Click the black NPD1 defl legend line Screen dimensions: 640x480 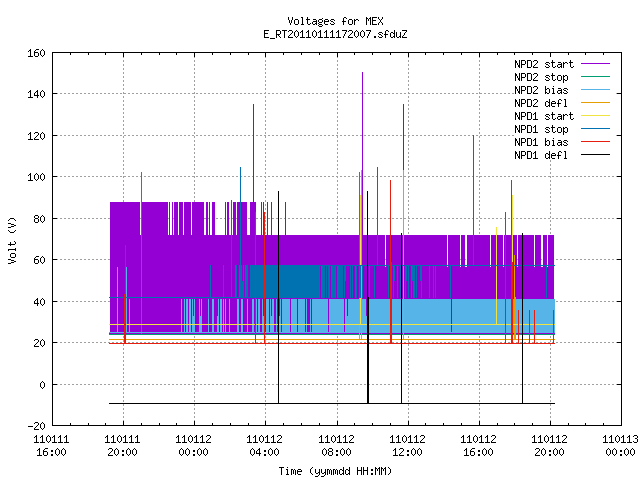[x=596, y=155]
